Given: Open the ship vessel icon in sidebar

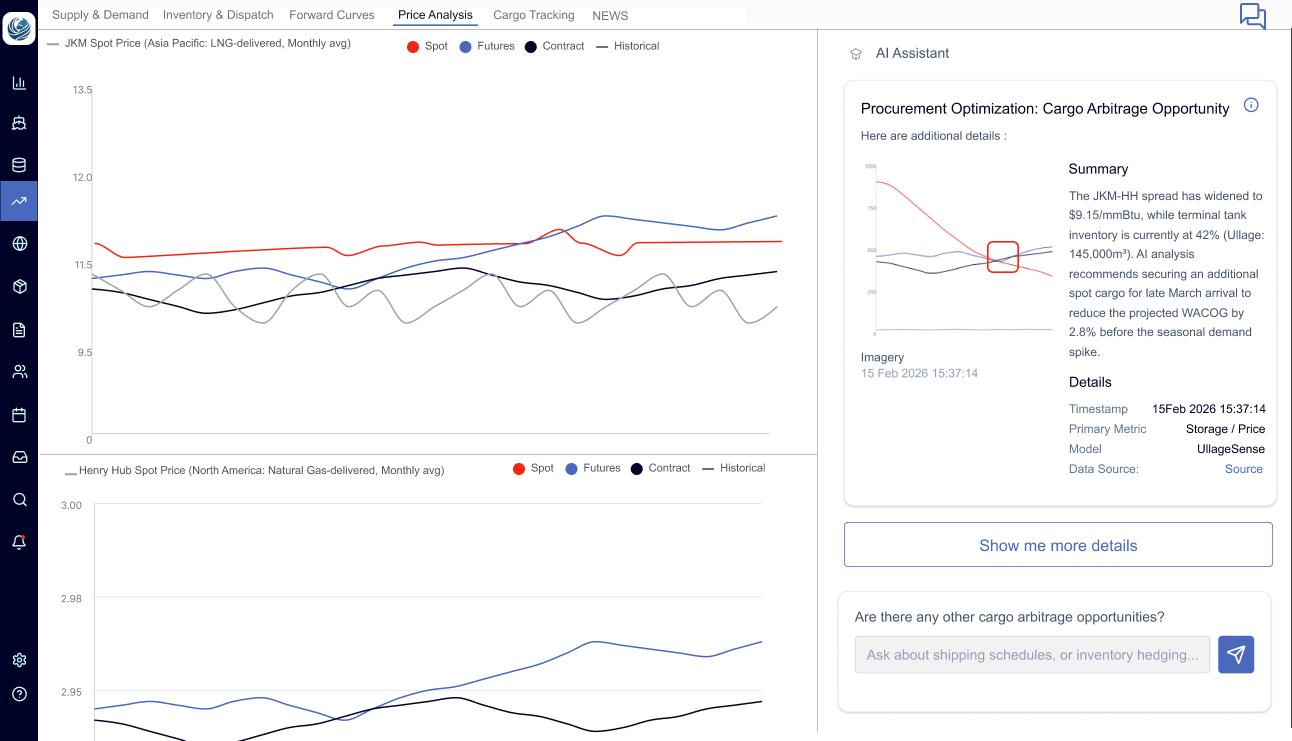Looking at the screenshot, I should click(x=19, y=124).
